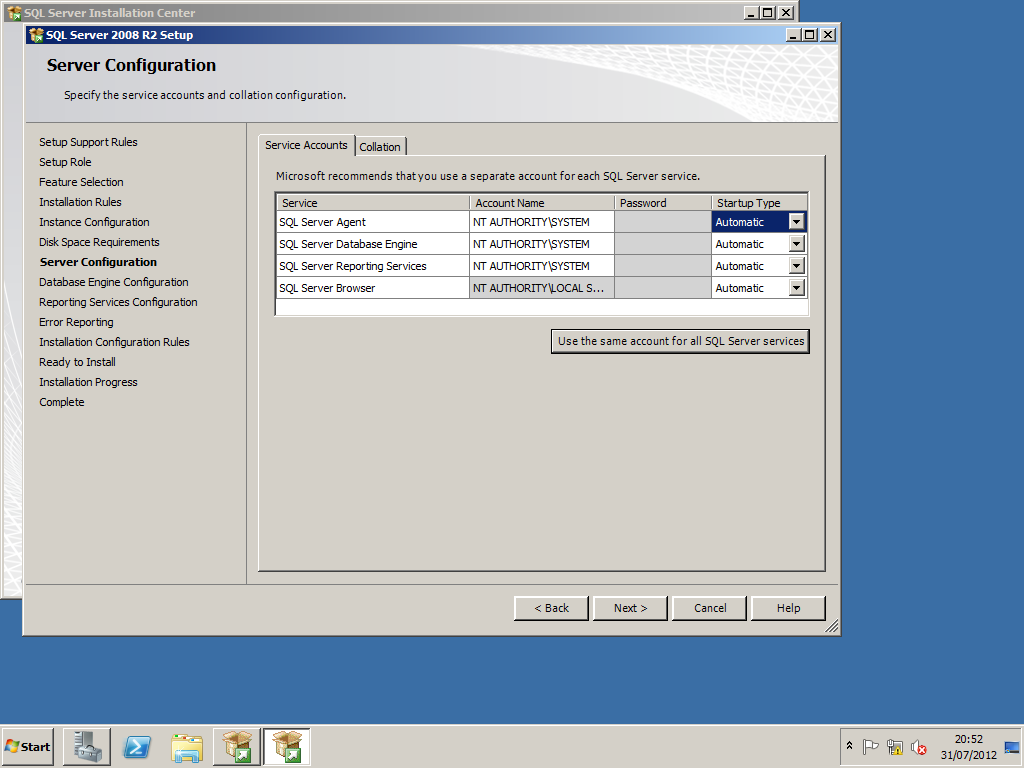This screenshot has height=768, width=1024.
Task: Click the 'Service' column header
Action: pyautogui.click(x=373, y=202)
